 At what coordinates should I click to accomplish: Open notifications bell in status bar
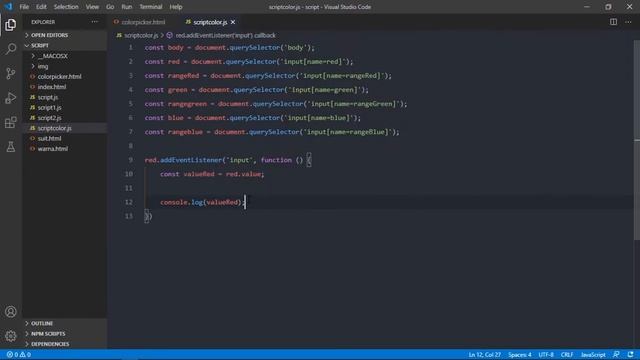[x=631, y=355]
